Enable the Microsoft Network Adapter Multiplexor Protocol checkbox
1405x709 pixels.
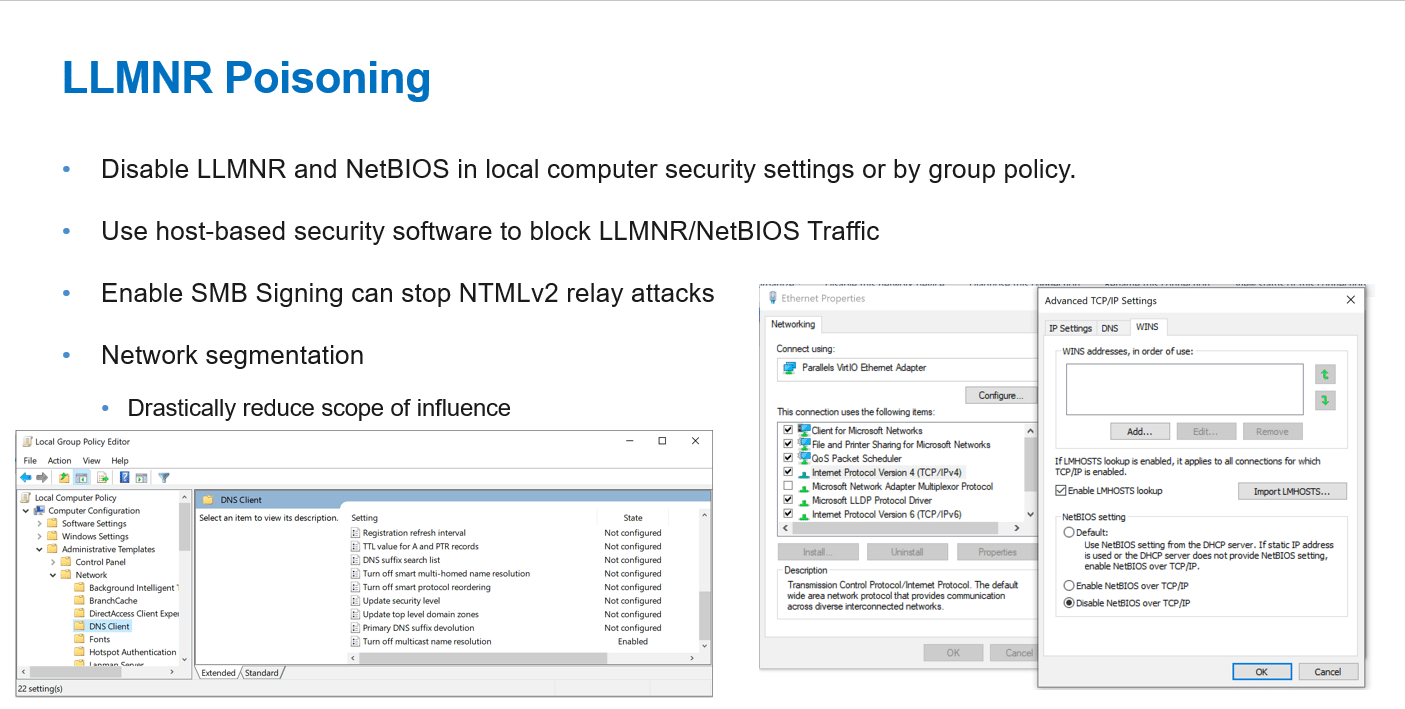788,486
